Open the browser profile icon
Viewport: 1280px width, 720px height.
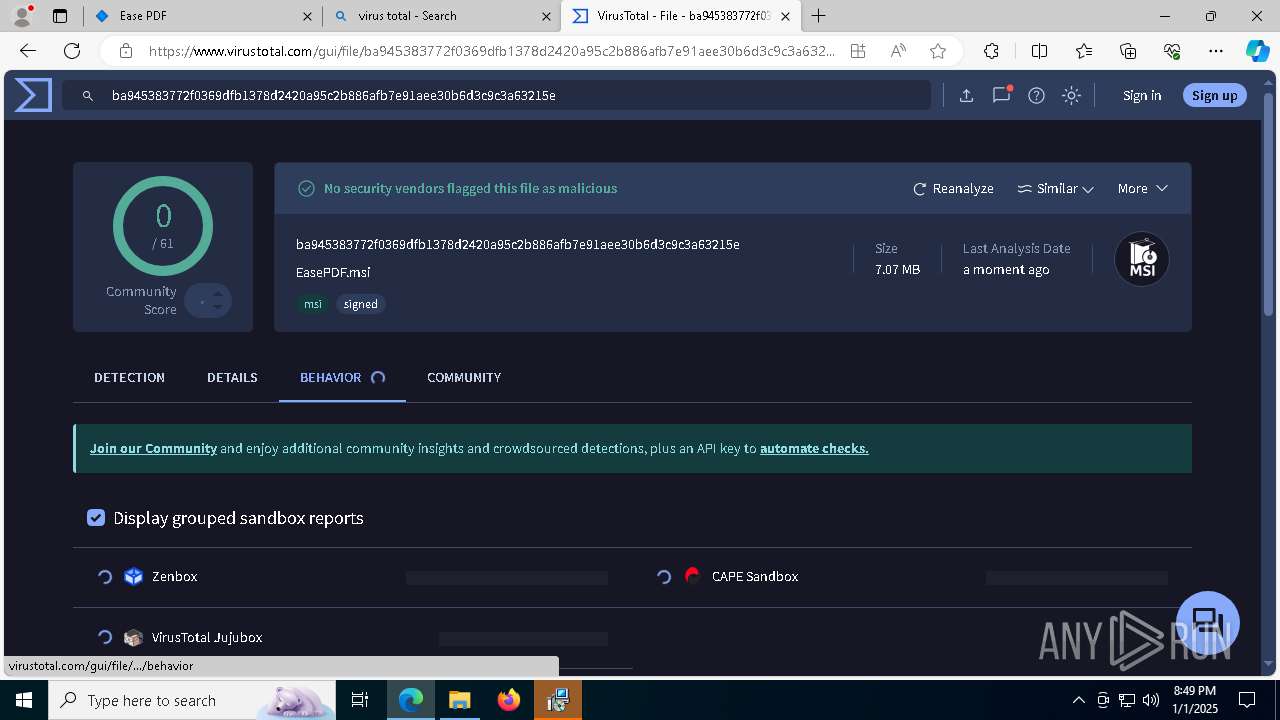click(21, 16)
